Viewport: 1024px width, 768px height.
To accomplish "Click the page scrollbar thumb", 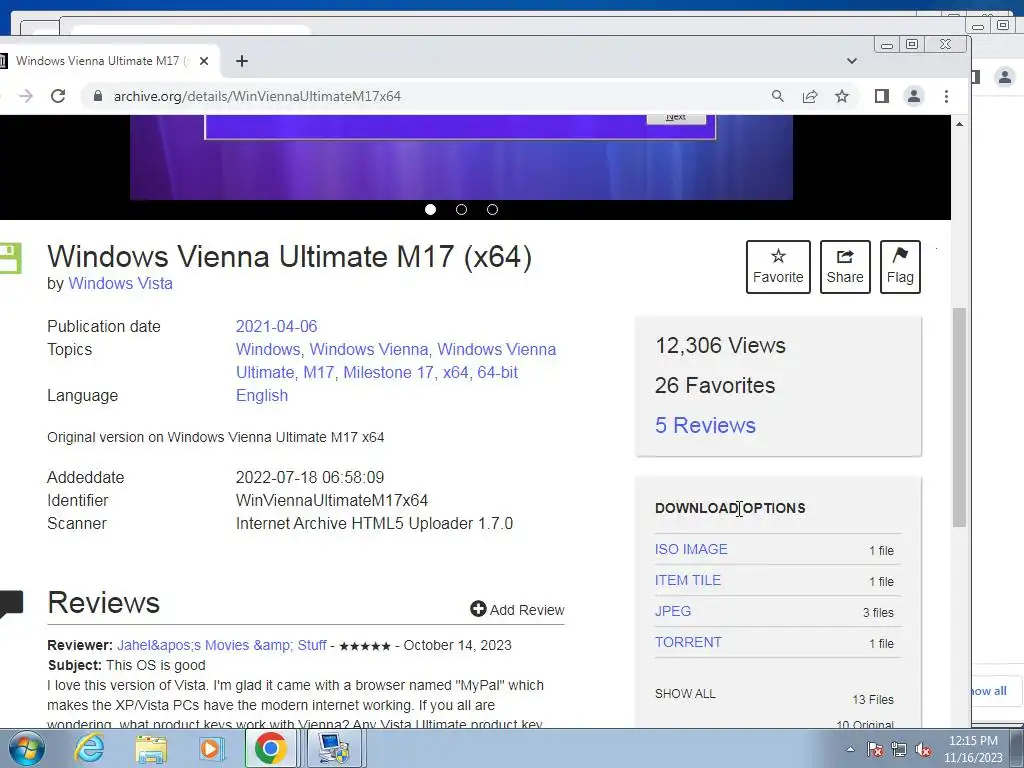I will pyautogui.click(x=959, y=417).
